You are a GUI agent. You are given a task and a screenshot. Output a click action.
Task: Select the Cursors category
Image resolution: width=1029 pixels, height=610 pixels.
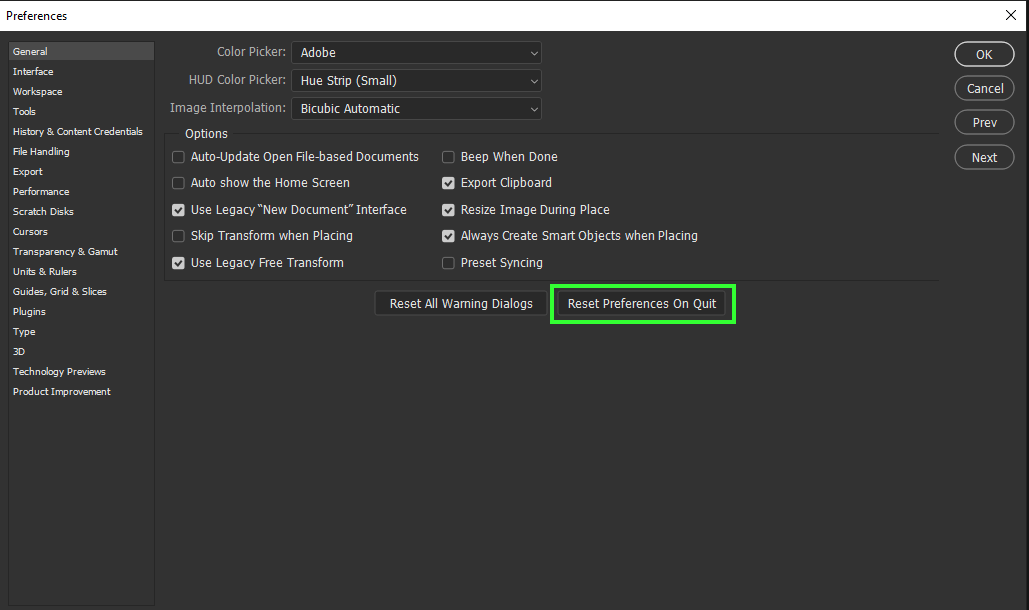[x=30, y=231]
